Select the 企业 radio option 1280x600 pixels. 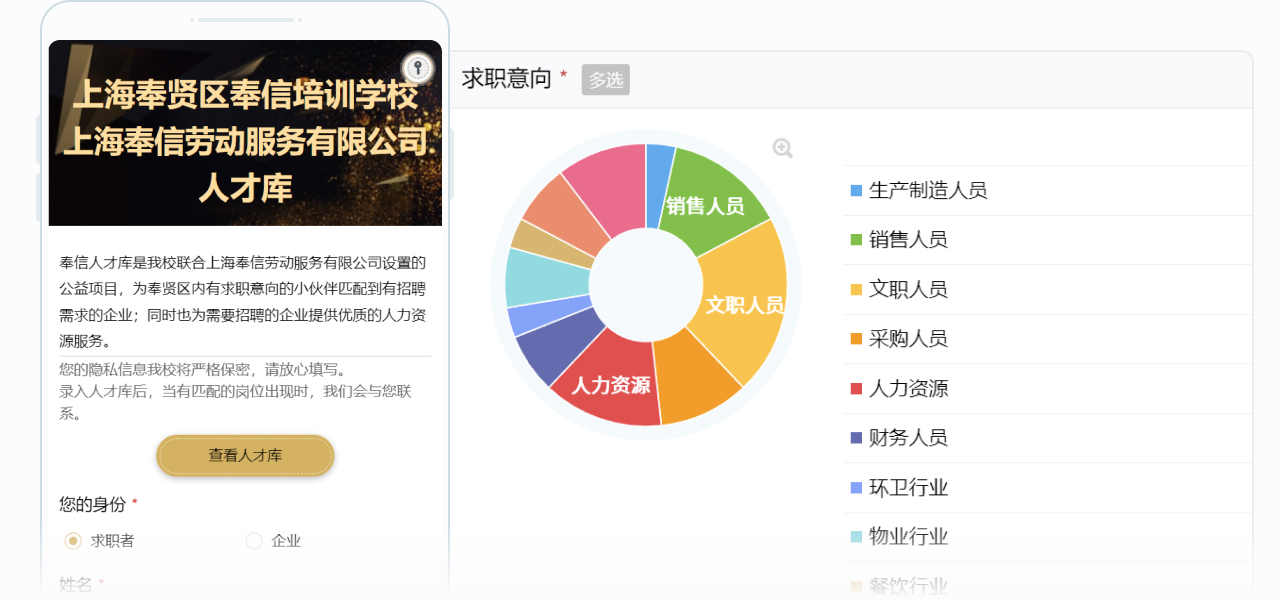254,541
